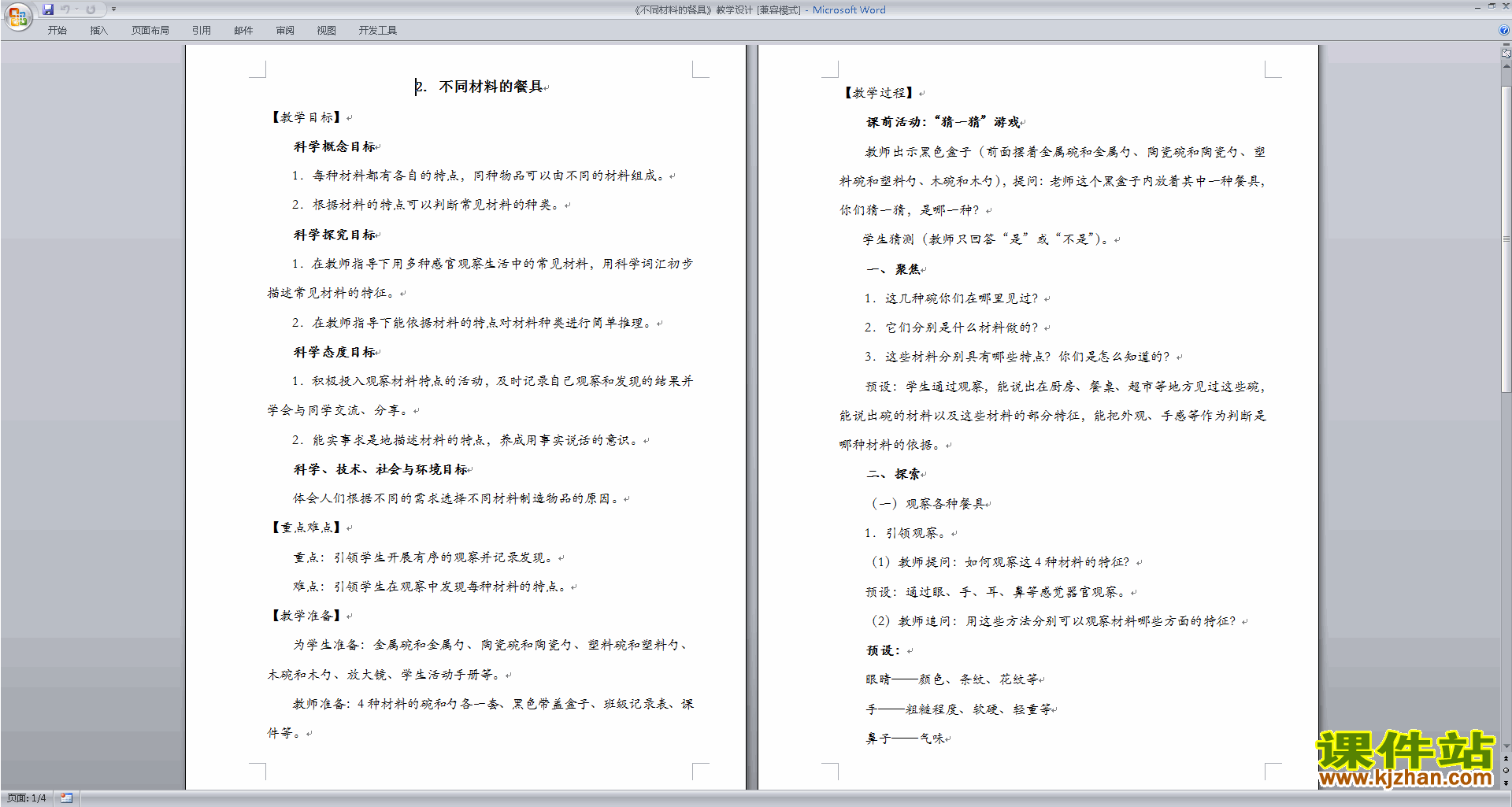This screenshot has width=1512, height=807.
Task: Open the 开始 ribbon tab
Action: tap(57, 30)
